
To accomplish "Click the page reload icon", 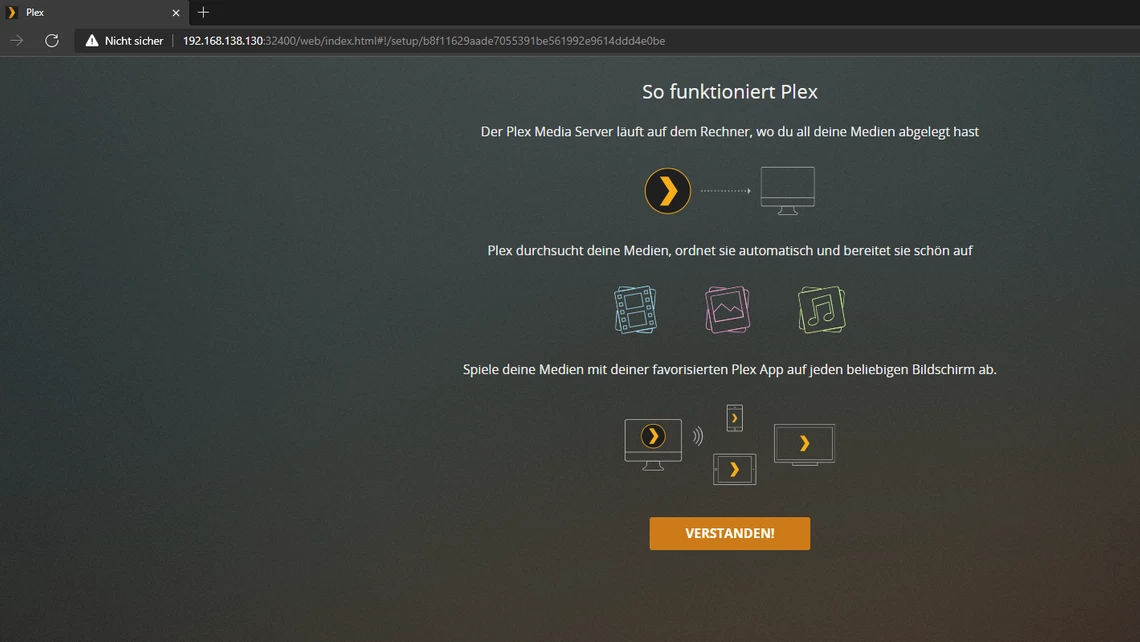I will pyautogui.click(x=51, y=41).
